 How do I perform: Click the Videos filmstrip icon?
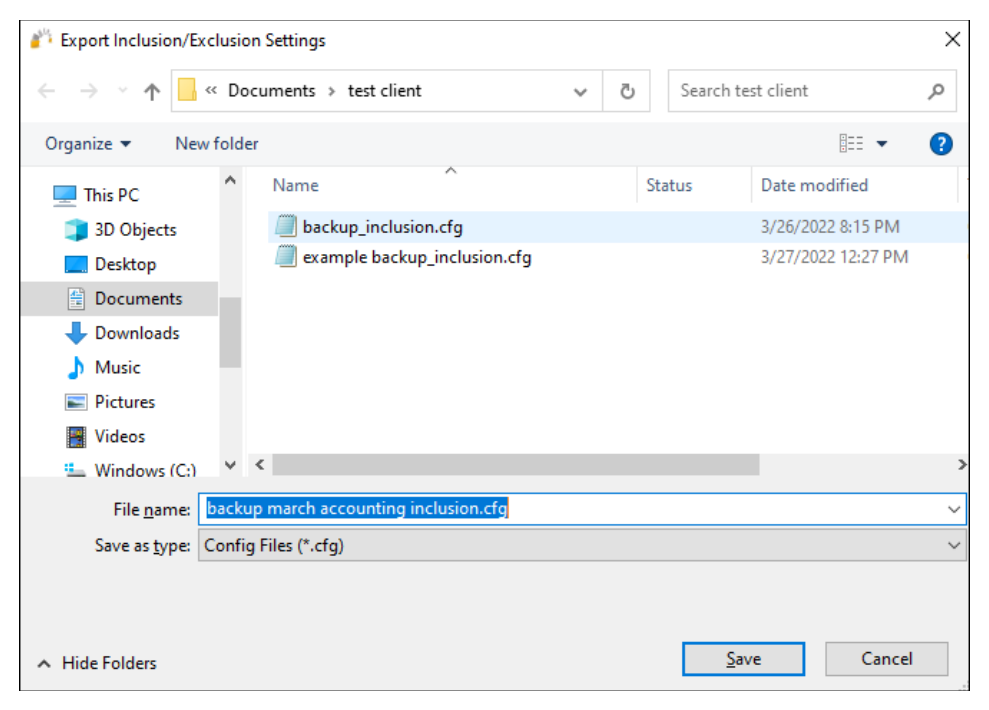76,436
